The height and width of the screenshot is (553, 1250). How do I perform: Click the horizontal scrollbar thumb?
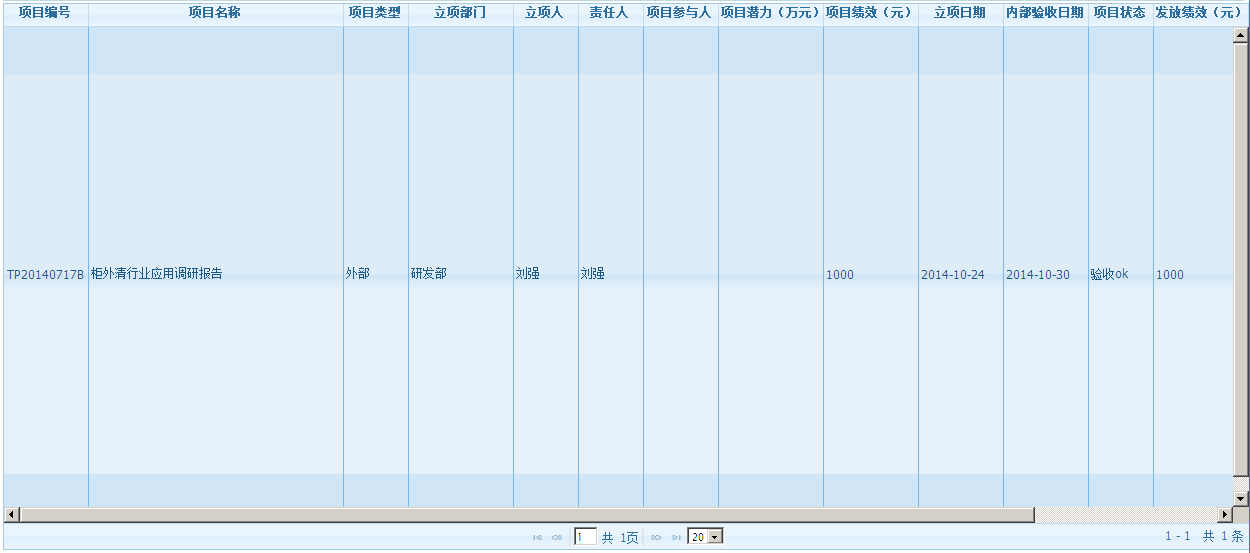(527, 514)
